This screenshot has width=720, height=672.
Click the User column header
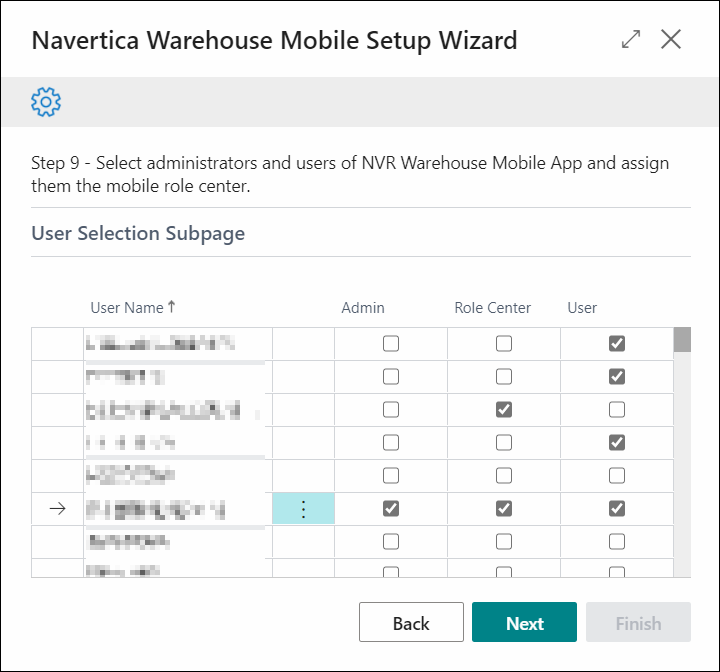pyautogui.click(x=582, y=307)
